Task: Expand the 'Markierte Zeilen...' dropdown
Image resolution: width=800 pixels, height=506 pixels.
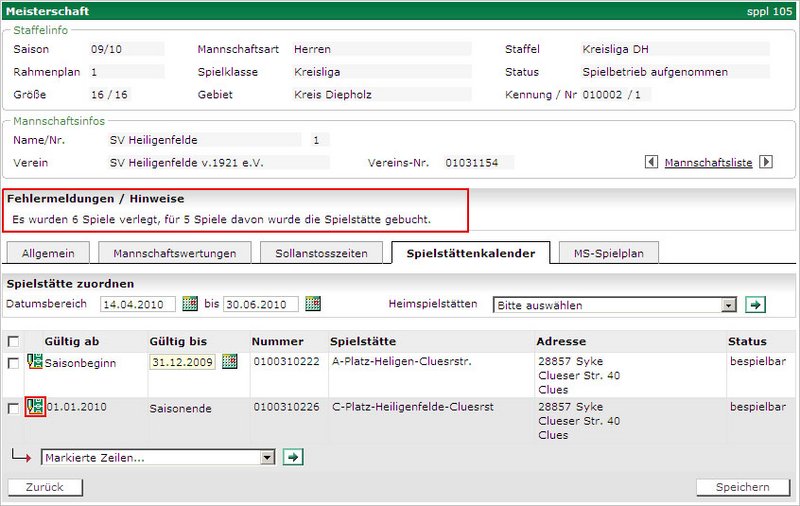Action: (157, 457)
